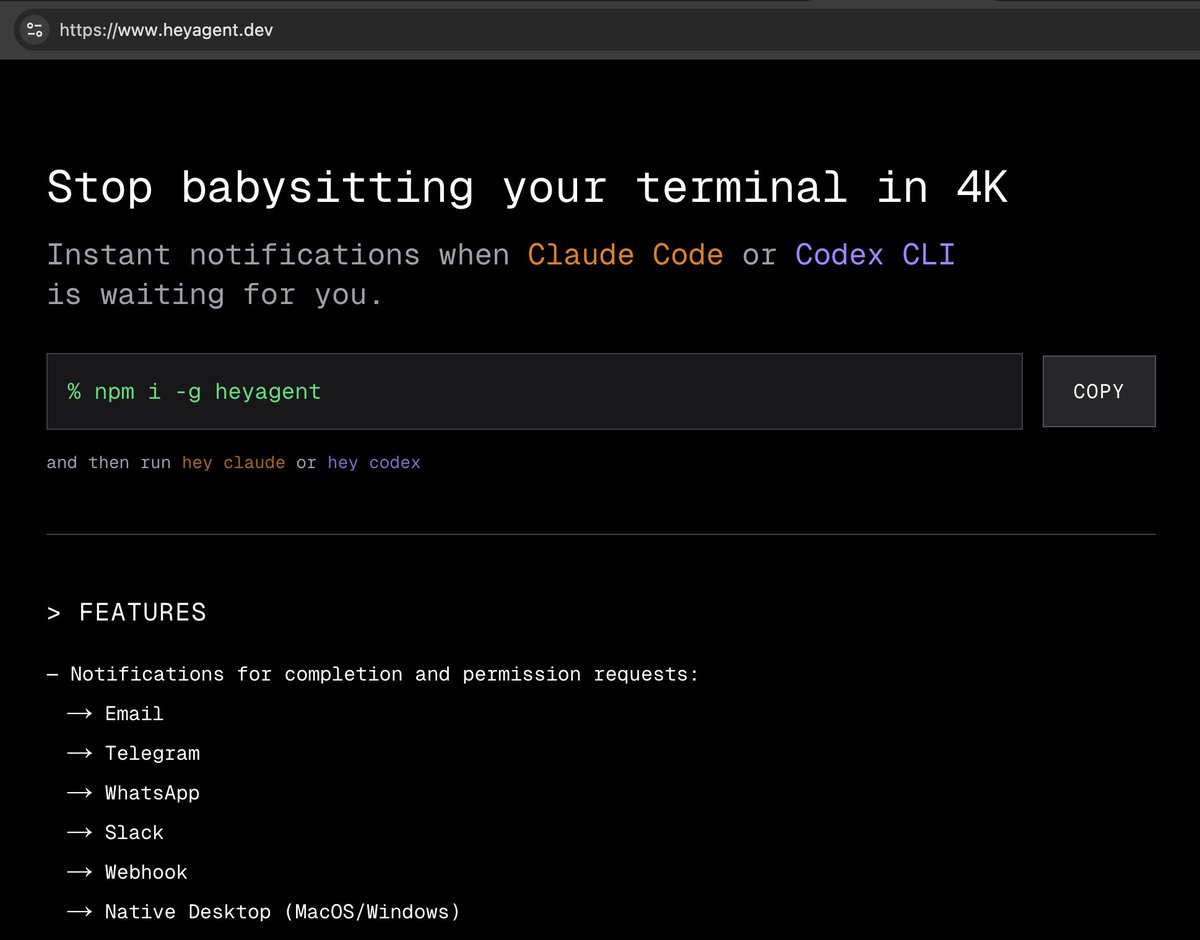Click the orange "Claude Code" text
The height and width of the screenshot is (940, 1200).
tap(625, 255)
